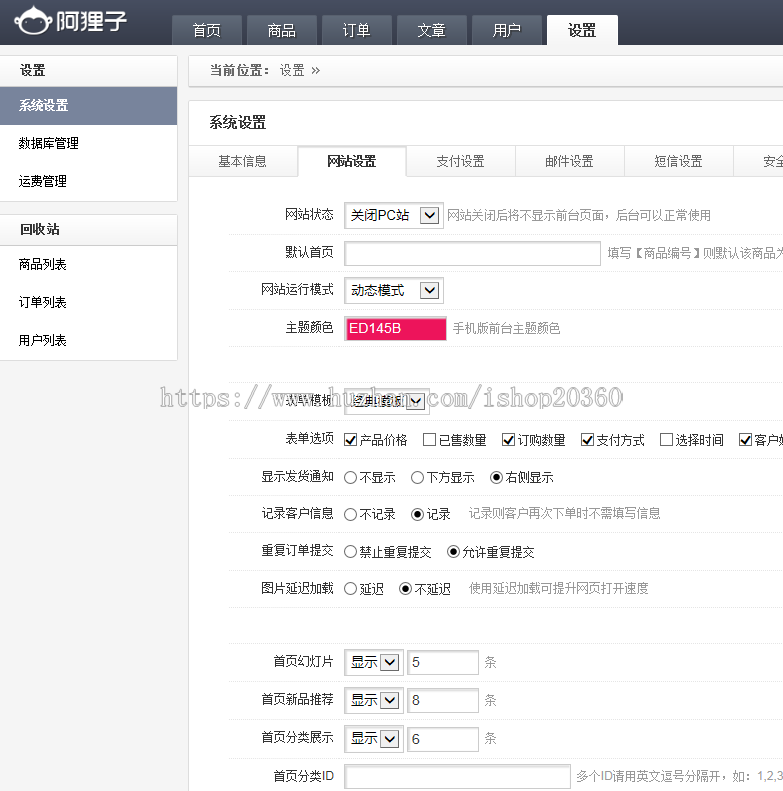The image size is (783, 791).
Task: Check the 已售数量 checkbox
Action: pos(429,440)
